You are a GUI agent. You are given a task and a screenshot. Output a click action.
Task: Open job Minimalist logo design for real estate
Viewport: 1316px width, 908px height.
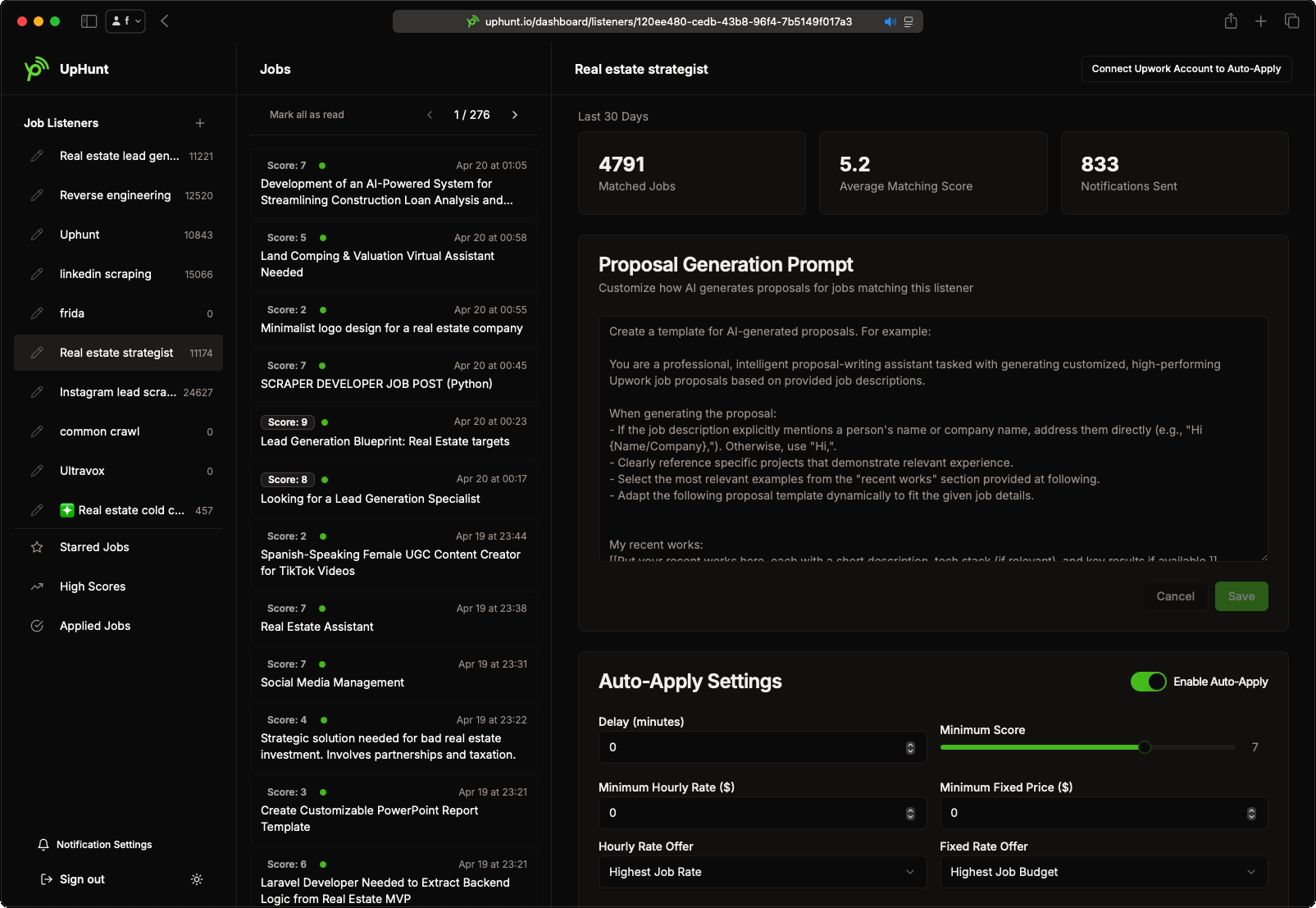(x=394, y=320)
